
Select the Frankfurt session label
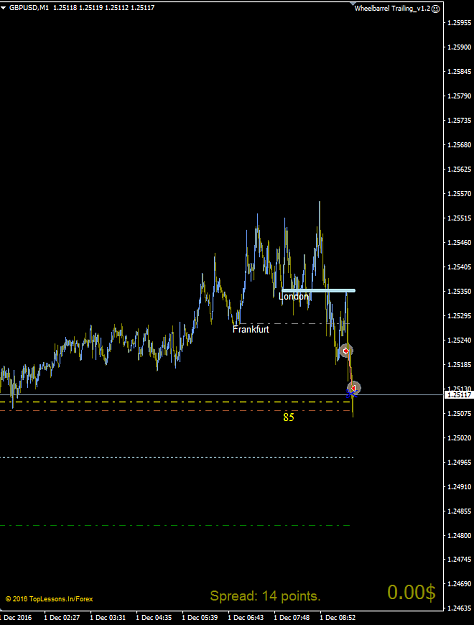point(251,329)
